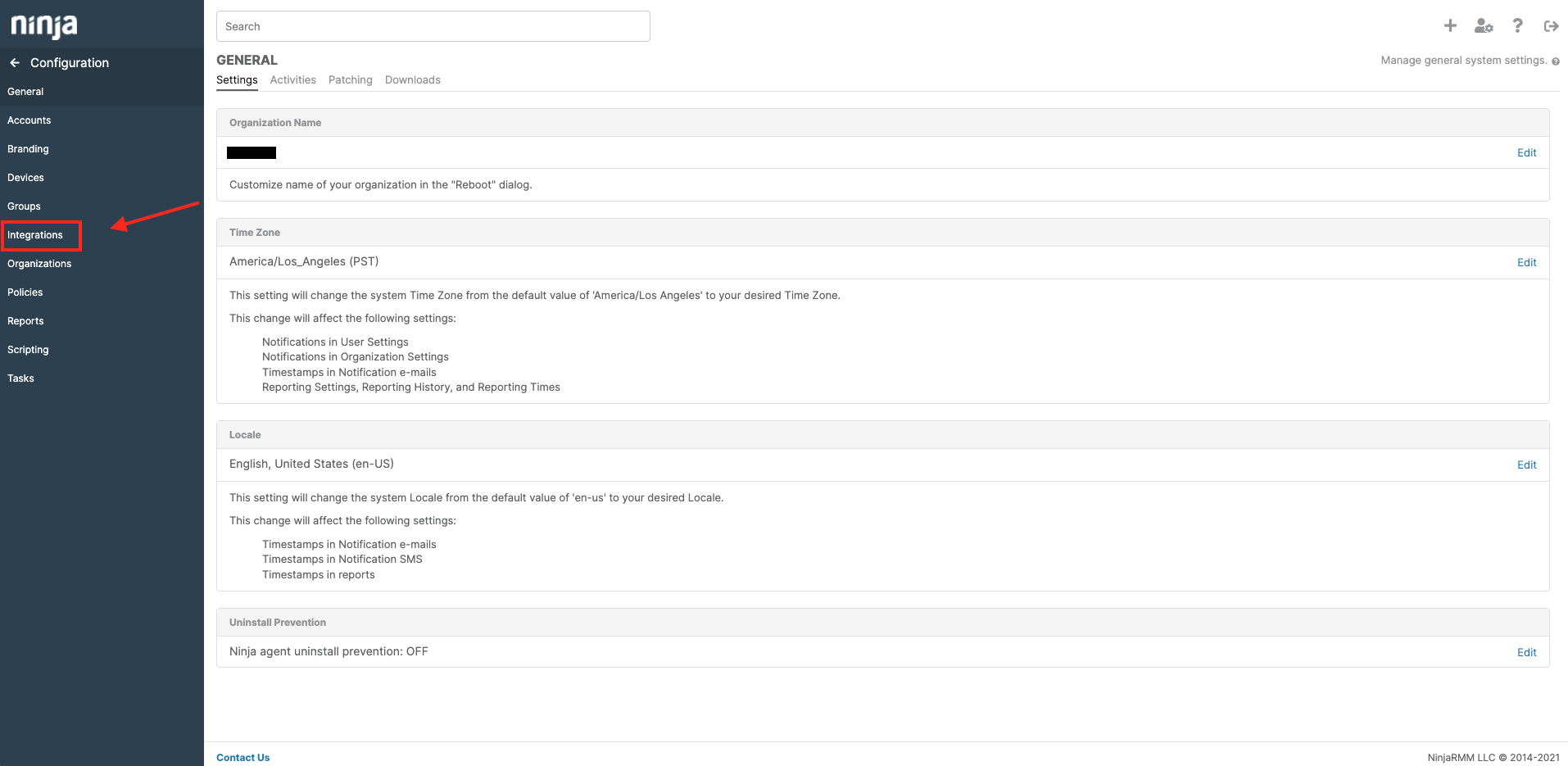This screenshot has height=766, width=1568.
Task: Open the user settings icon
Action: pyautogui.click(x=1484, y=26)
